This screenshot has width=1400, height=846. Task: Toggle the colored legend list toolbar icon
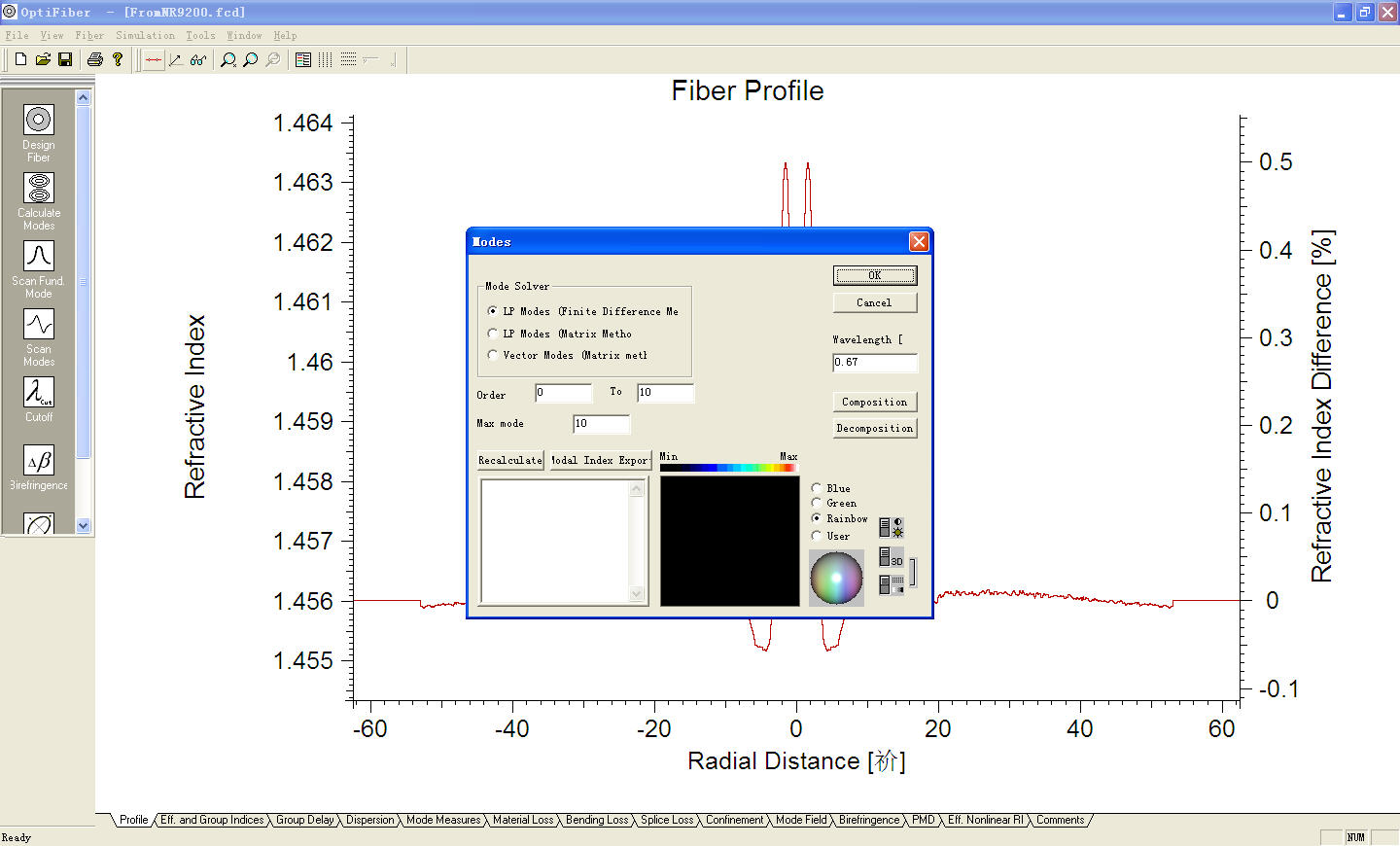coord(303,59)
